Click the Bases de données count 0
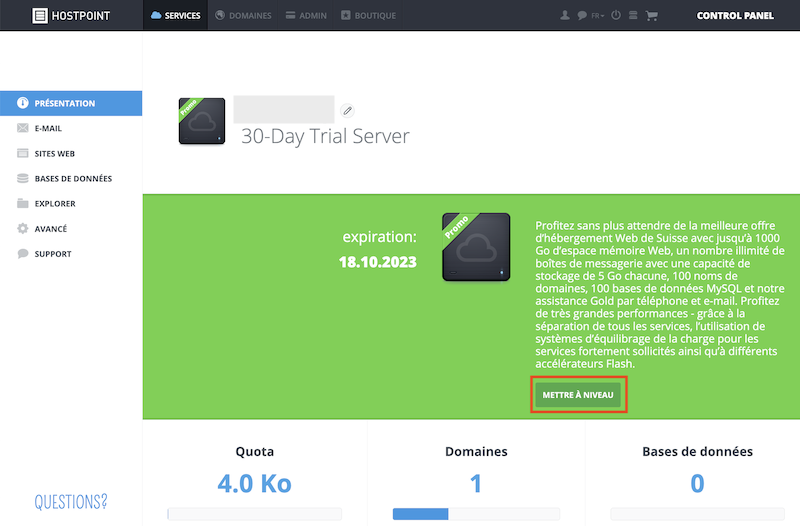 pyautogui.click(x=697, y=484)
